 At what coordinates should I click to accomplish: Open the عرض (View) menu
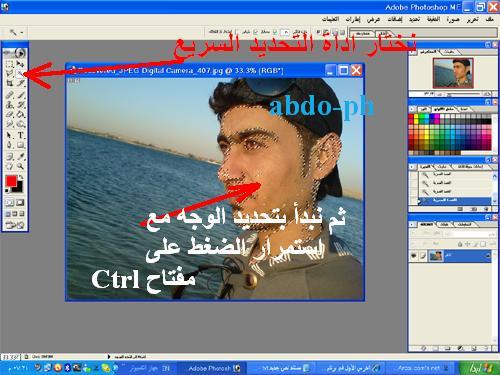[373, 19]
